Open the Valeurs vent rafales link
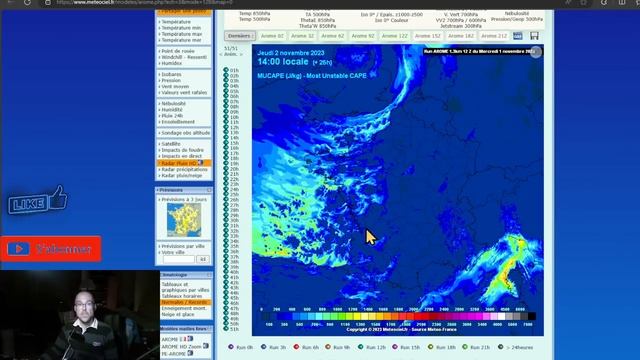 coord(184,93)
